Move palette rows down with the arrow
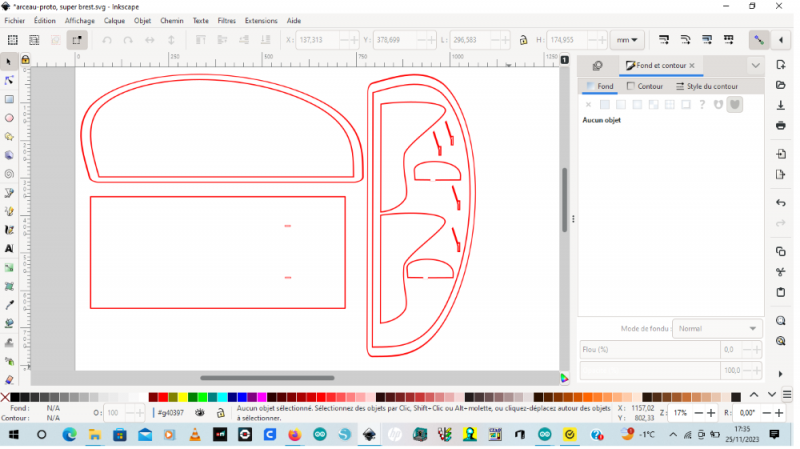 coord(771,394)
